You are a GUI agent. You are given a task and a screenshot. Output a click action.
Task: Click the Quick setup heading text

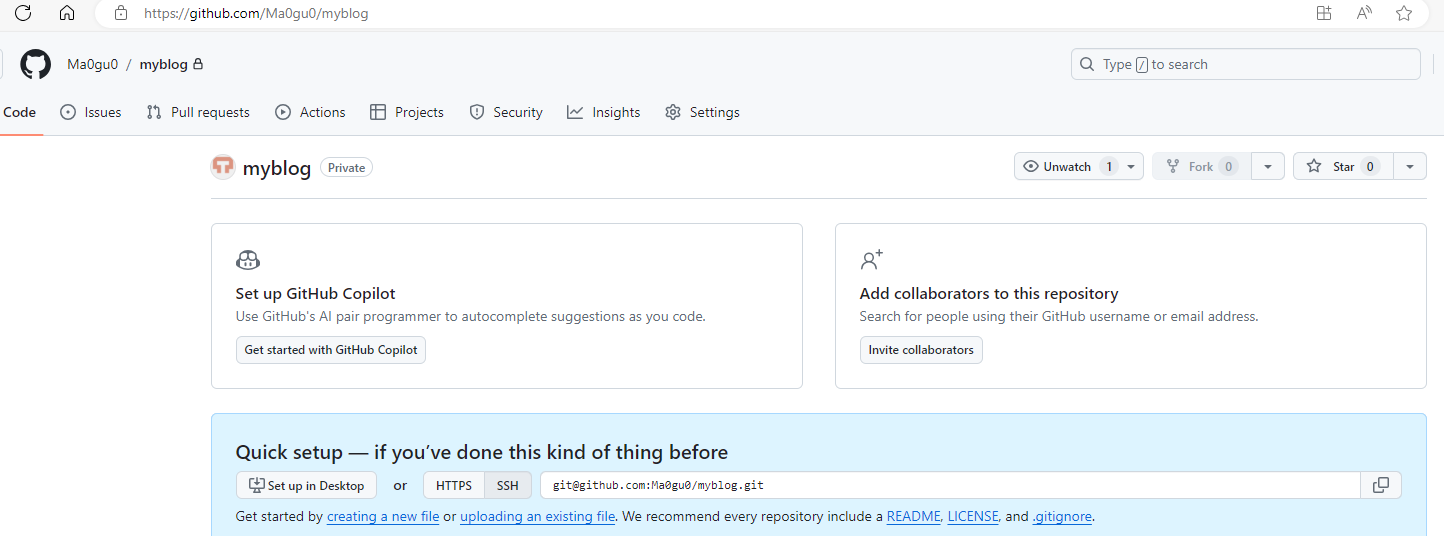[482, 452]
